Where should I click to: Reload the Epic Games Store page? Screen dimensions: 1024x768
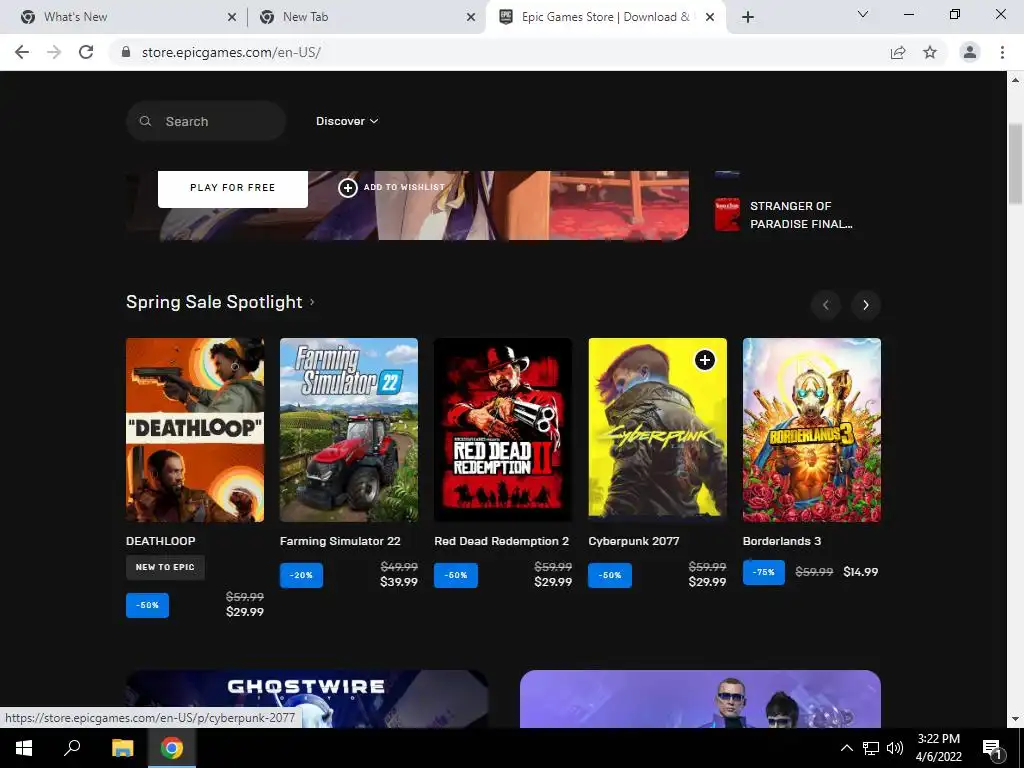86,52
